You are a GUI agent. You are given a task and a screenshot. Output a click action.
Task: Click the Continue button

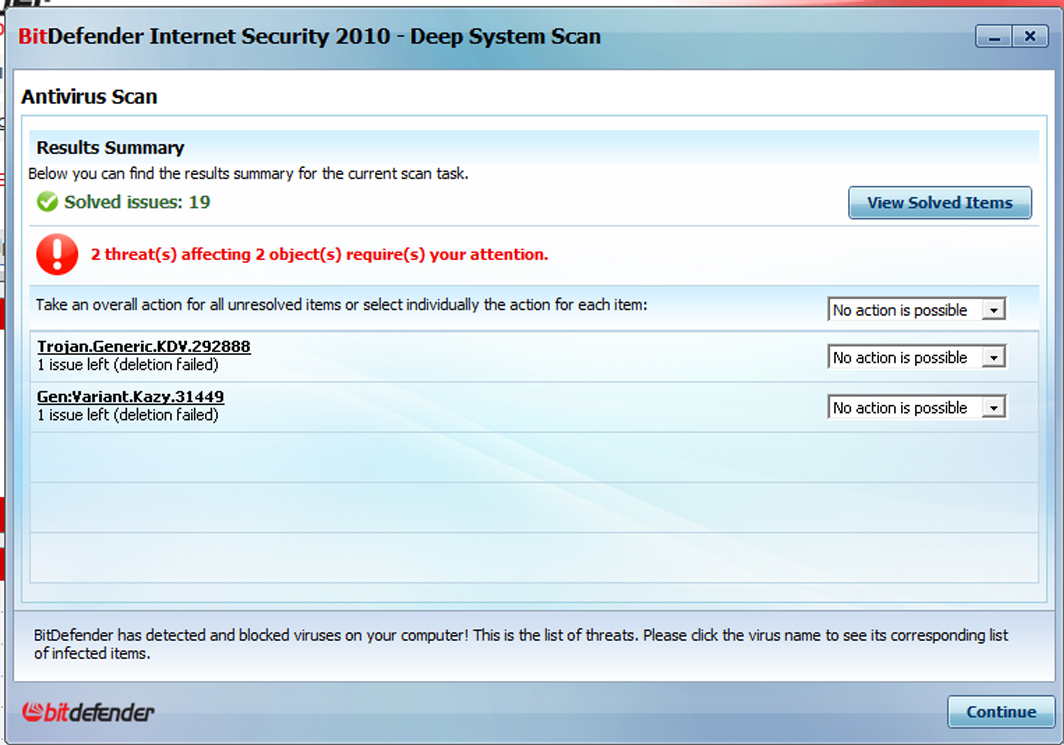pyautogui.click(x=1001, y=711)
